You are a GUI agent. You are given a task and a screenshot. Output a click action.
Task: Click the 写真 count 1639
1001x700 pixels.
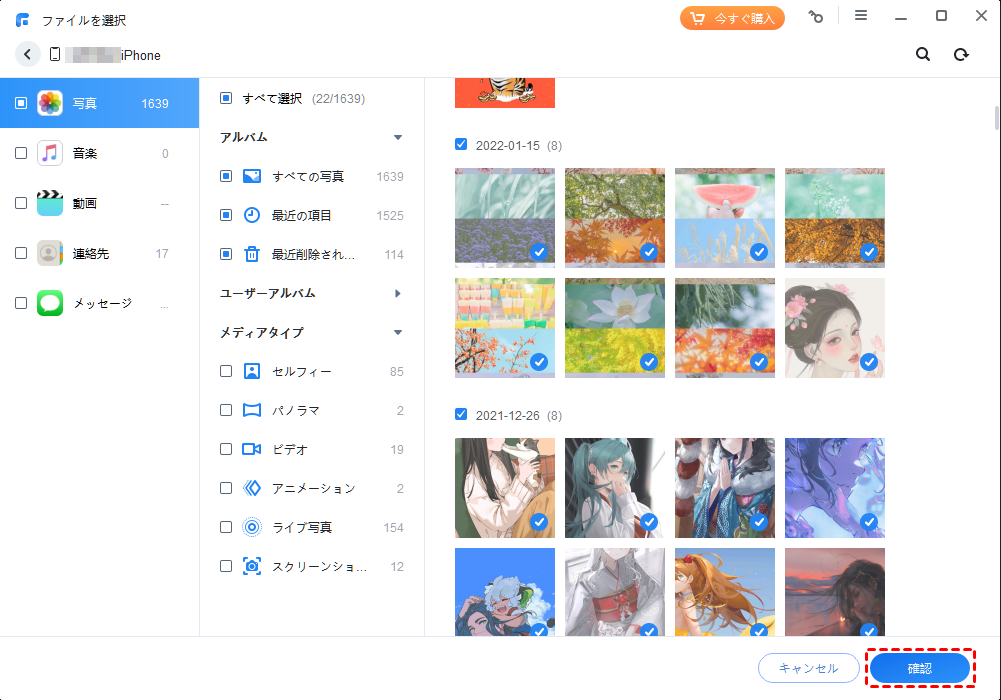coord(154,103)
